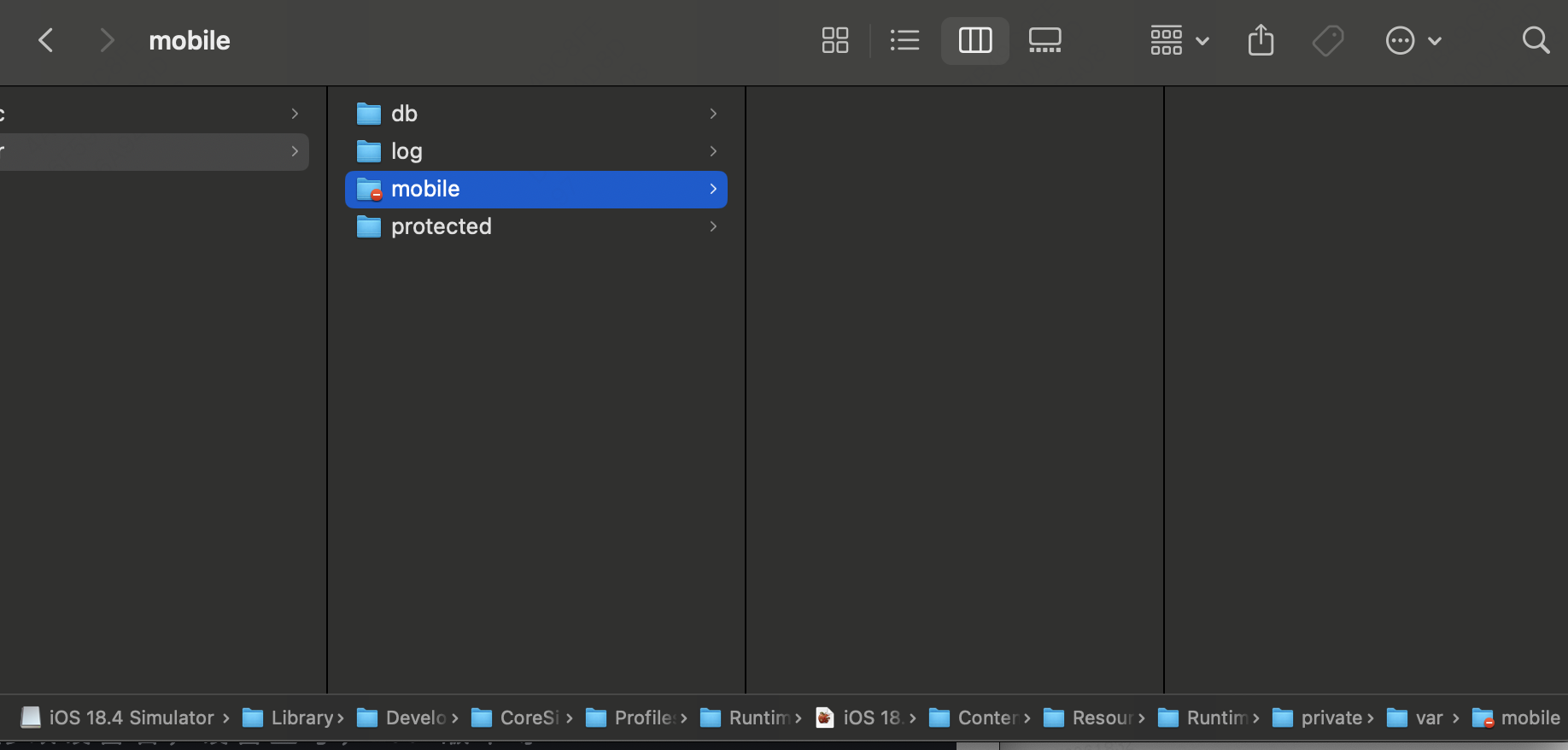This screenshot has width=1568, height=750.
Task: Click the db folder icon
Action: coord(368,114)
